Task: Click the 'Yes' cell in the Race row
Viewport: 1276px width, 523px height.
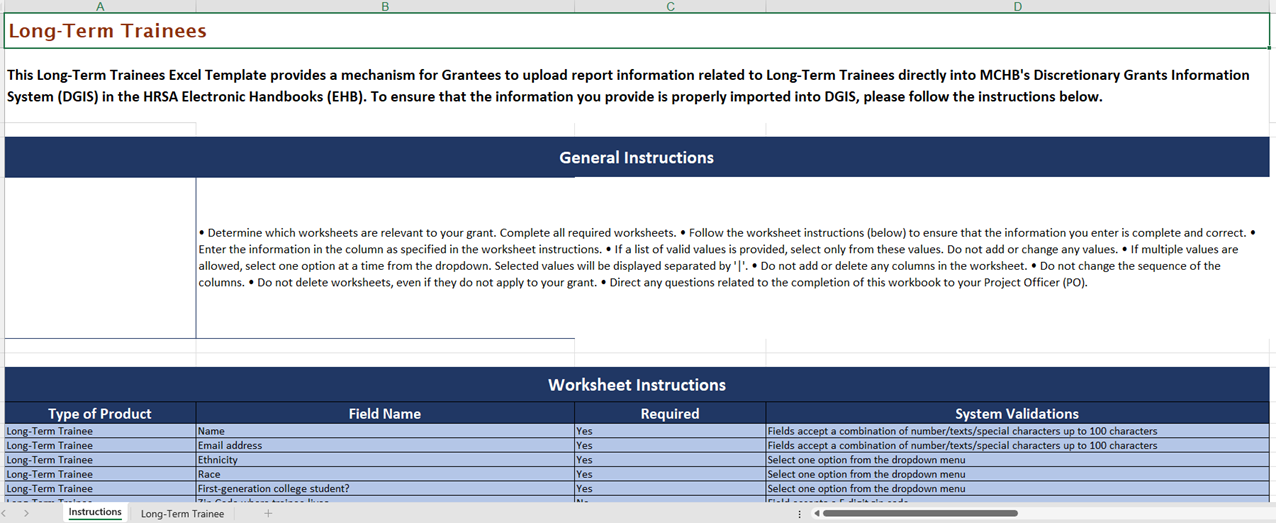Action: [x=670, y=474]
